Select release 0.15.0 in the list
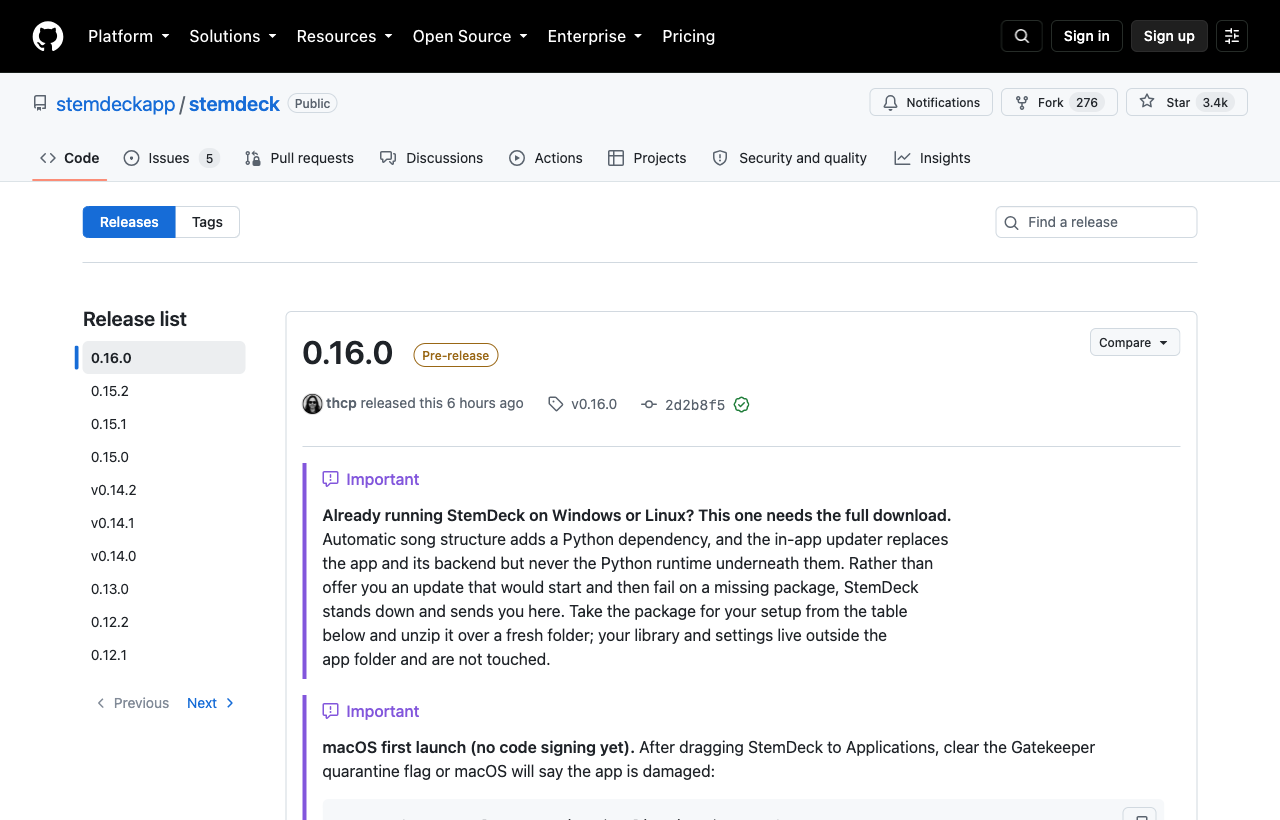The height and width of the screenshot is (820, 1280). click(x=164, y=457)
